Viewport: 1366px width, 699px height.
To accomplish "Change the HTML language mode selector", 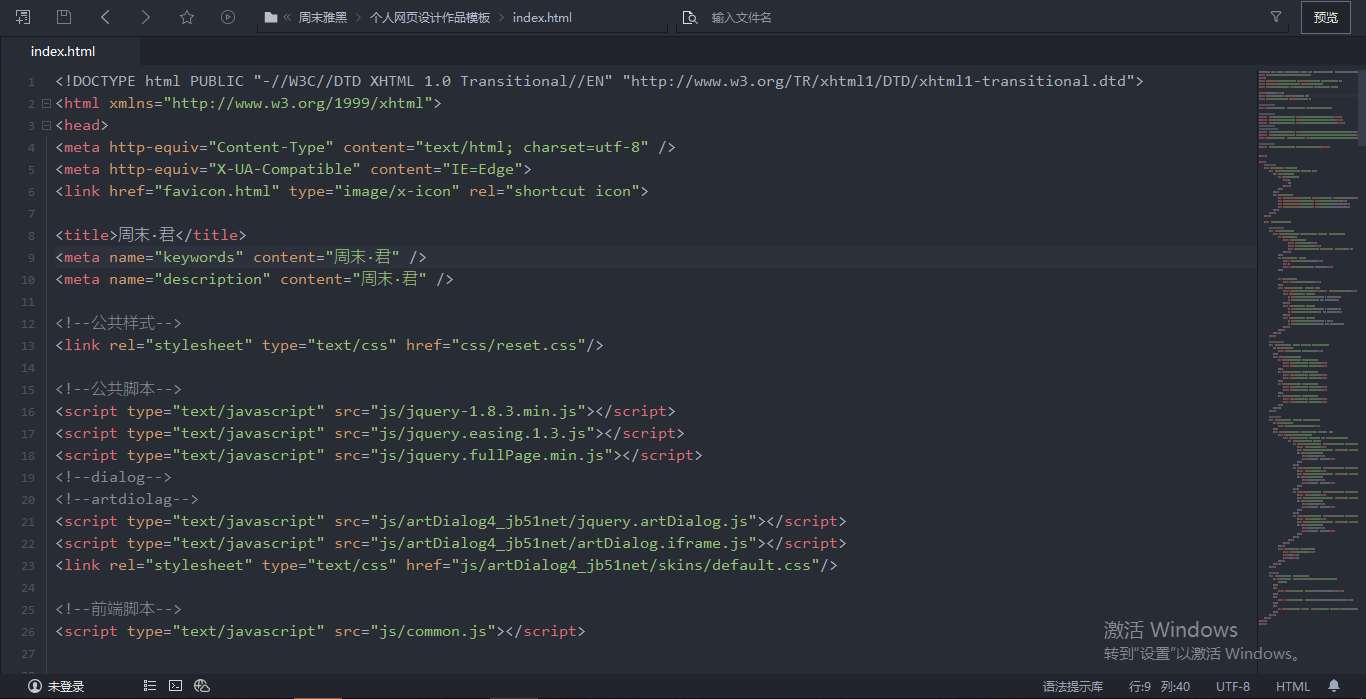I will pos(1293,686).
